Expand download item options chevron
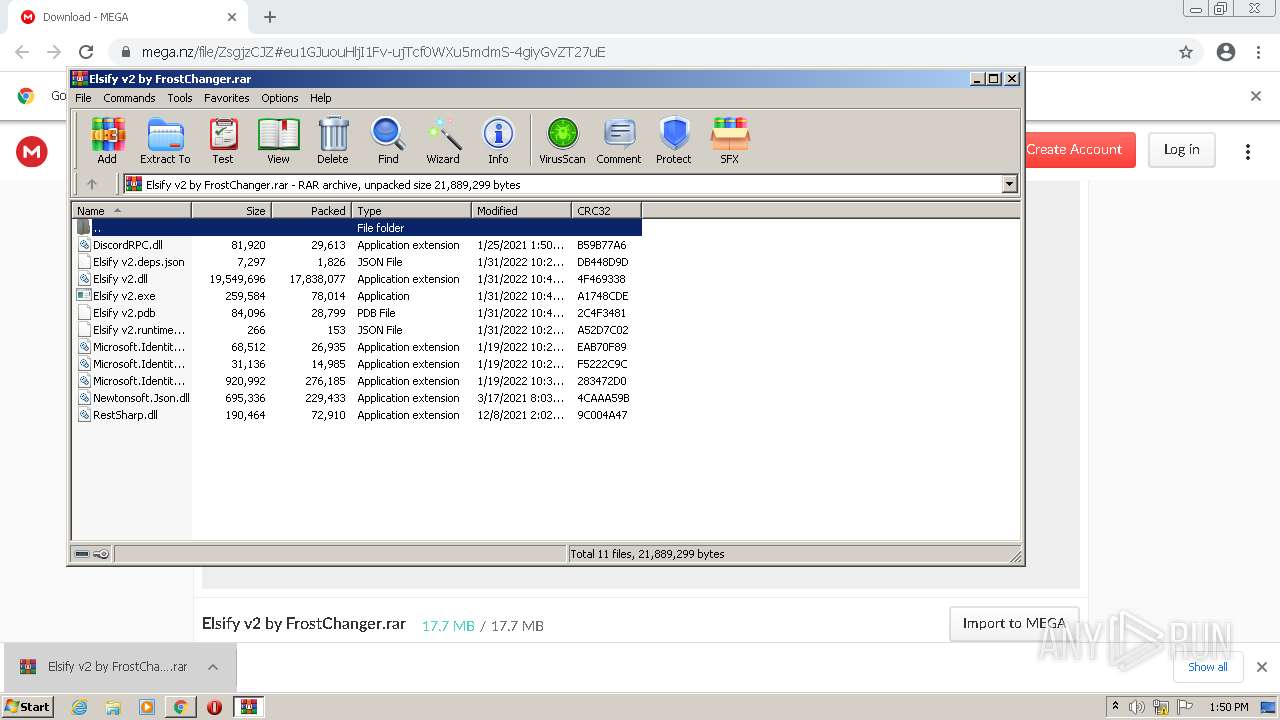1280x720 pixels. [213, 667]
